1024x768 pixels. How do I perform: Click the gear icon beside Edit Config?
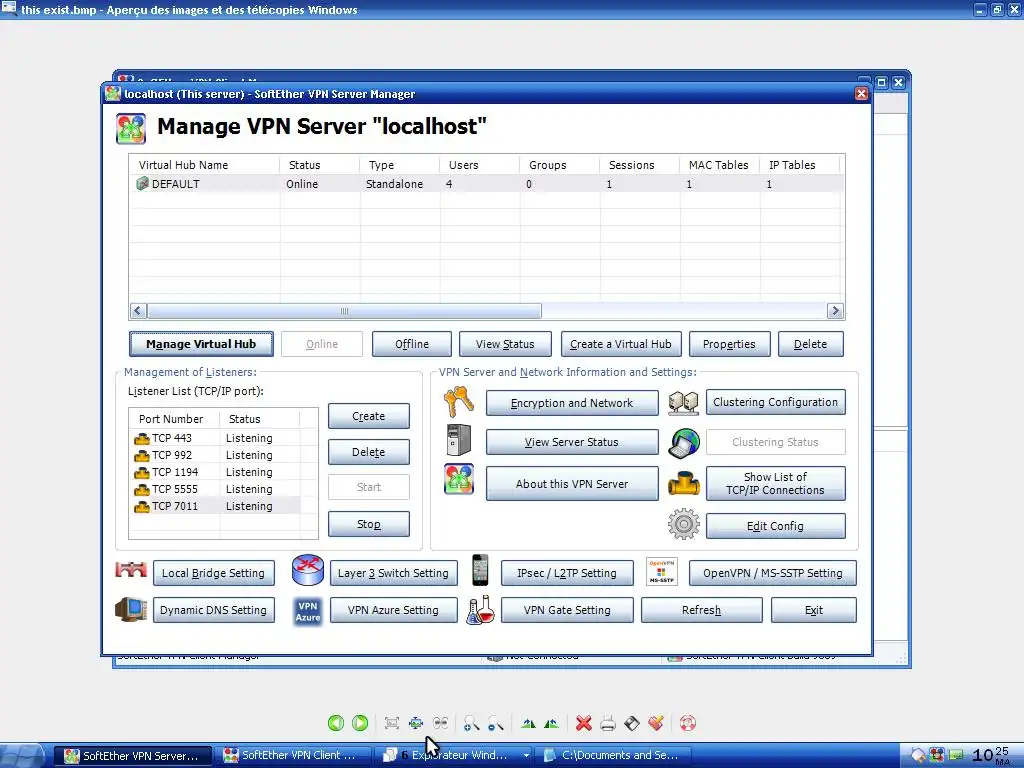tap(684, 524)
